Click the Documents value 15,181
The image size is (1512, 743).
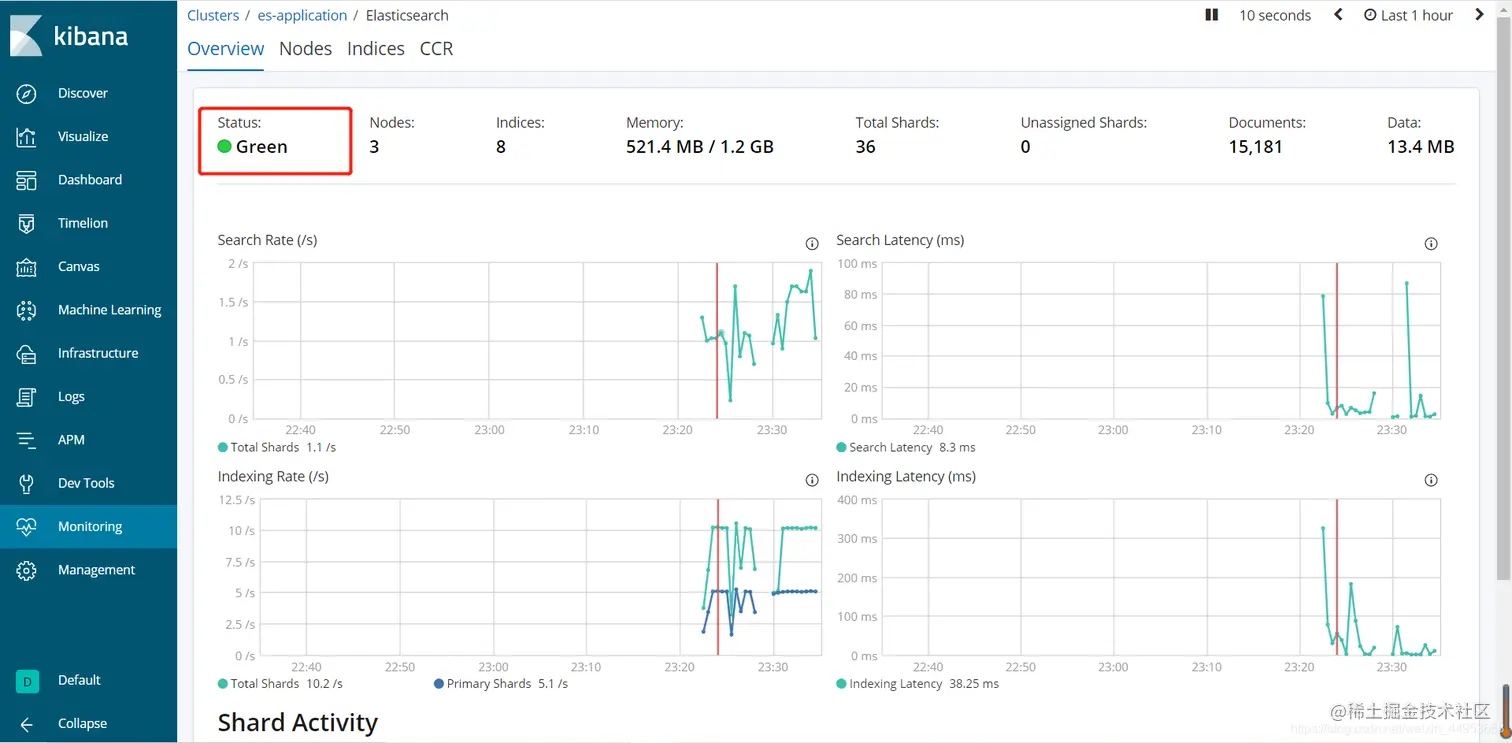(x=1255, y=147)
